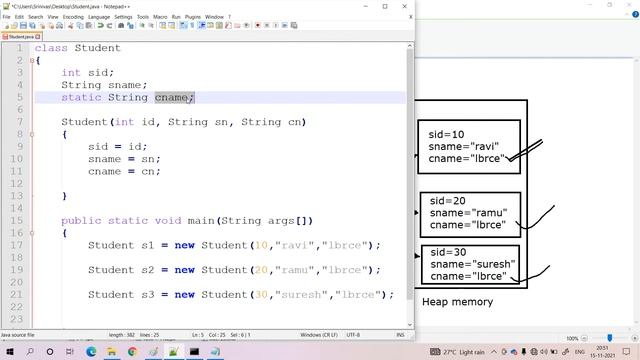Close the Student.java tab with its X

pyautogui.click(x=38, y=37)
